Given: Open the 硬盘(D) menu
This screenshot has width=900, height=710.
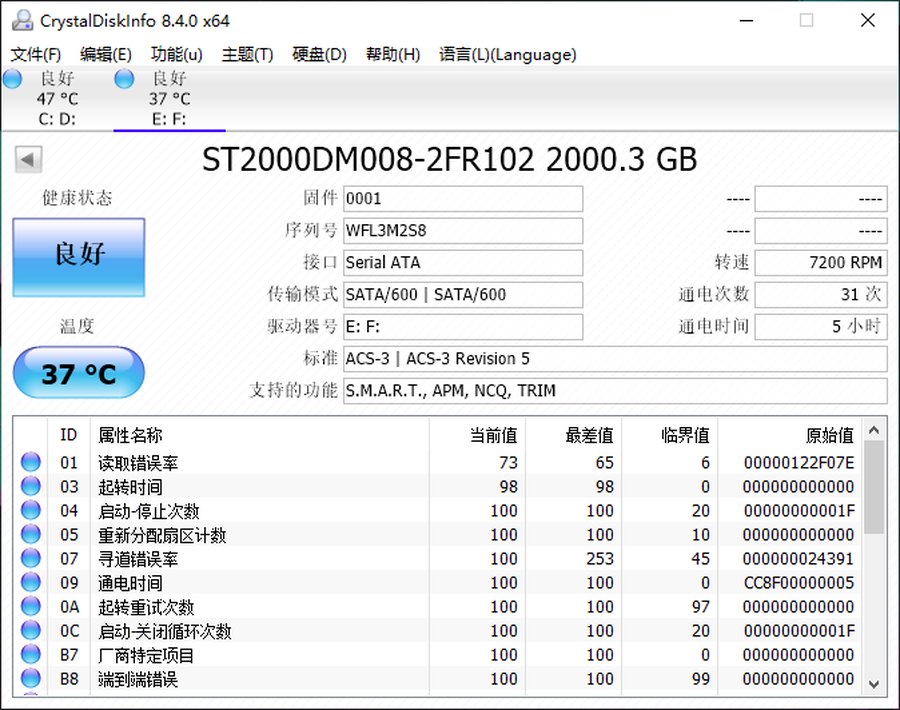Looking at the screenshot, I should pos(319,54).
